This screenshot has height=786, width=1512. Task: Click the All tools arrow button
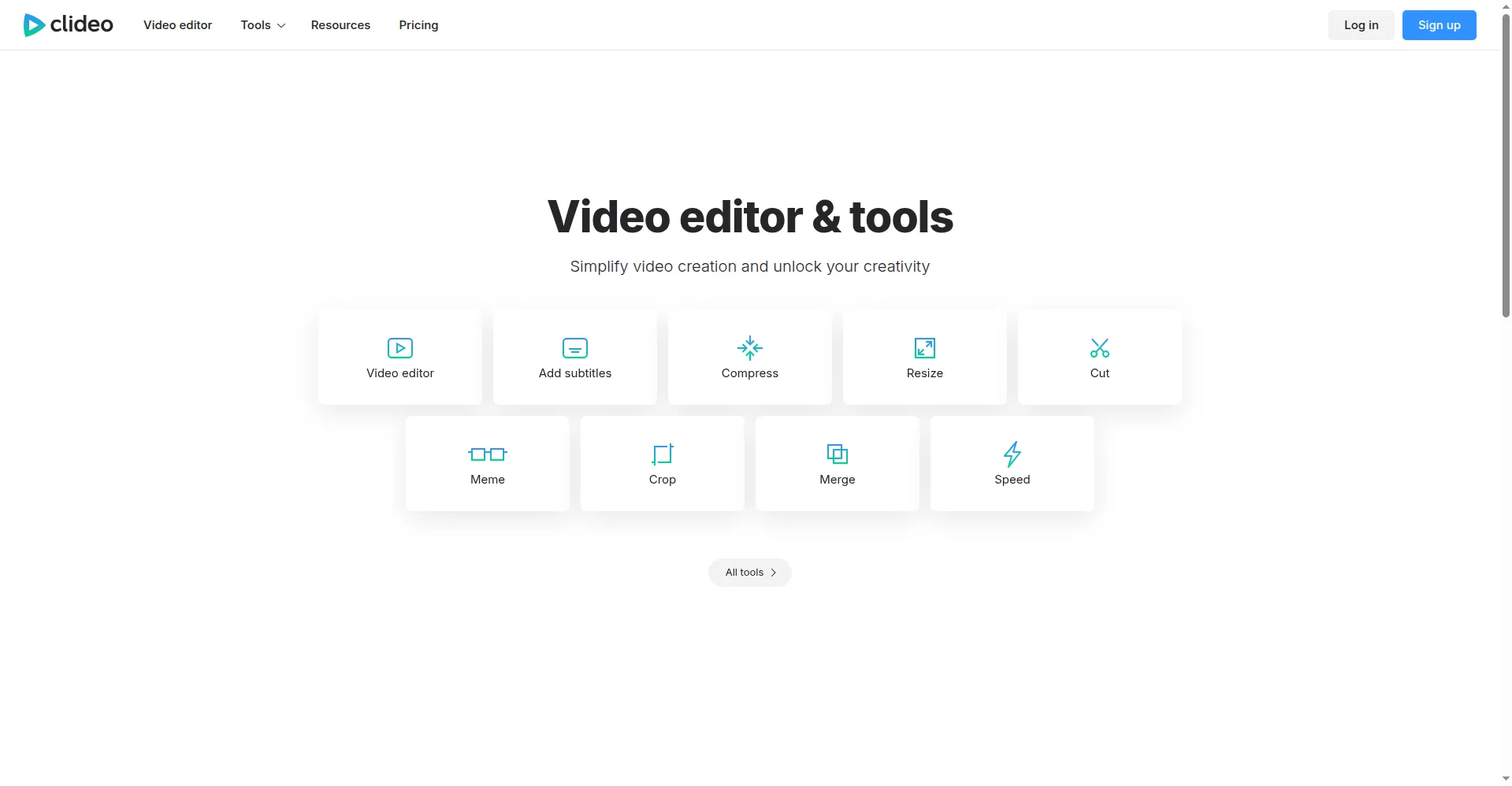pos(750,573)
